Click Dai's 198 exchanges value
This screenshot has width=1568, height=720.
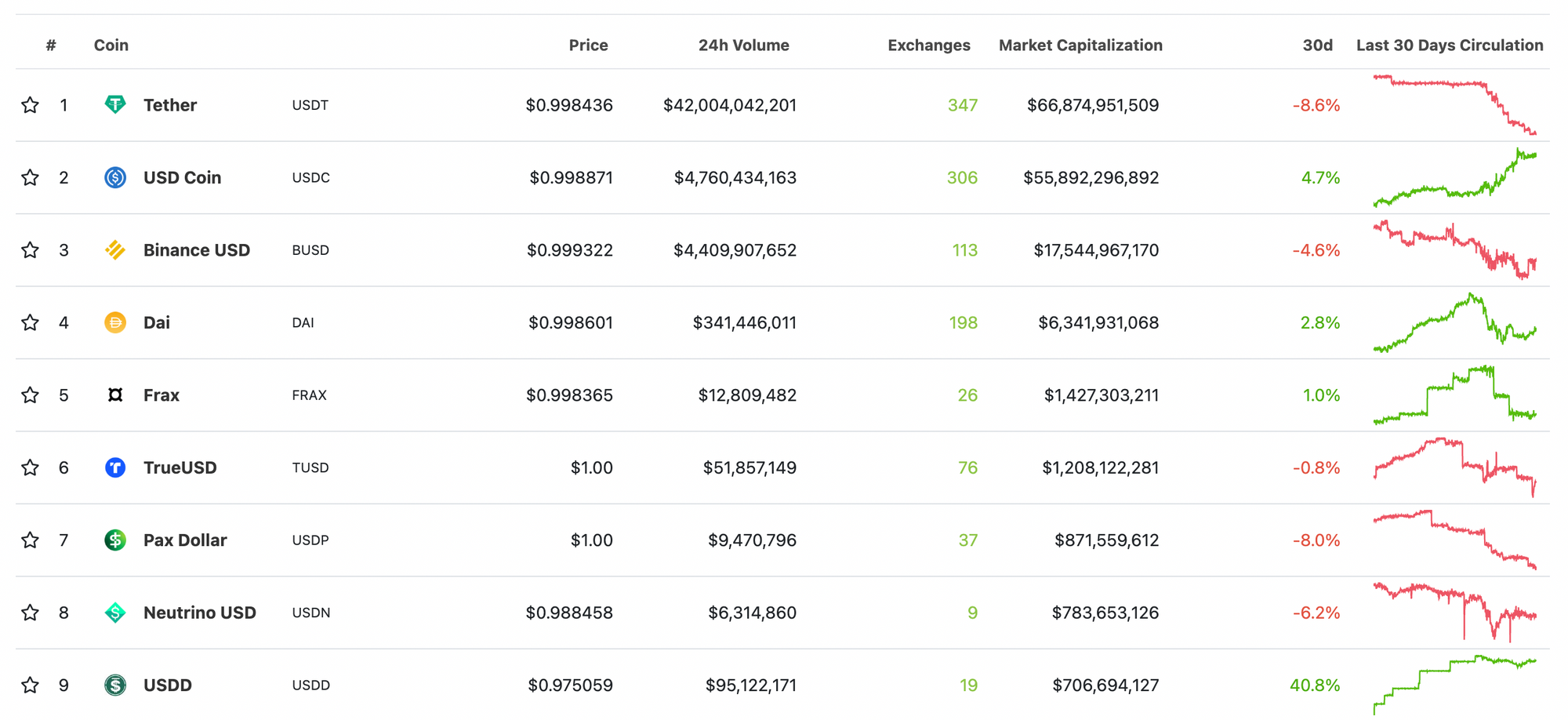[964, 322]
